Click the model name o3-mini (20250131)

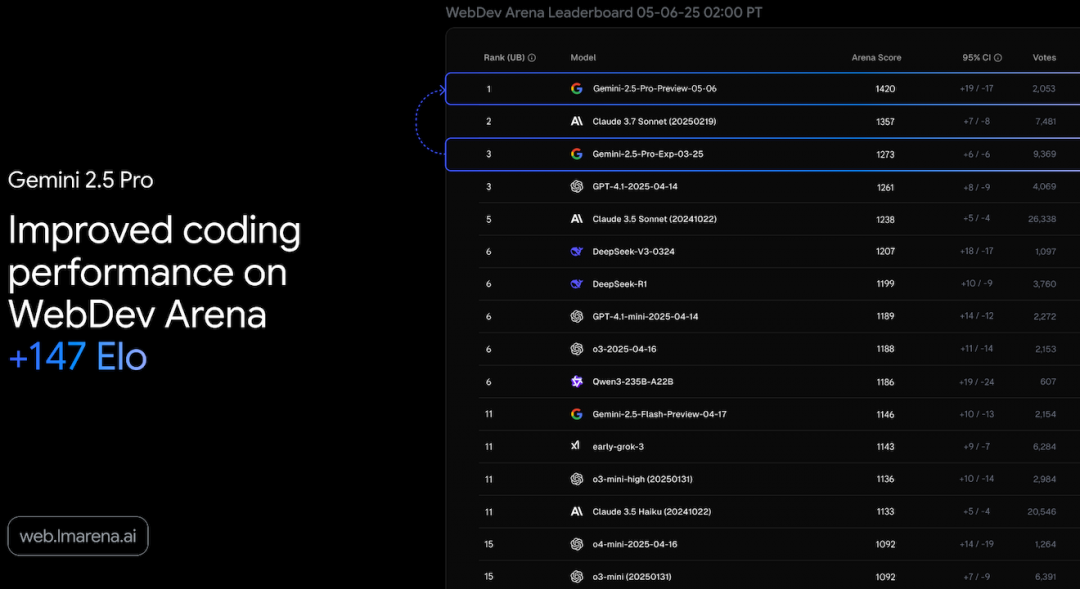(632, 577)
